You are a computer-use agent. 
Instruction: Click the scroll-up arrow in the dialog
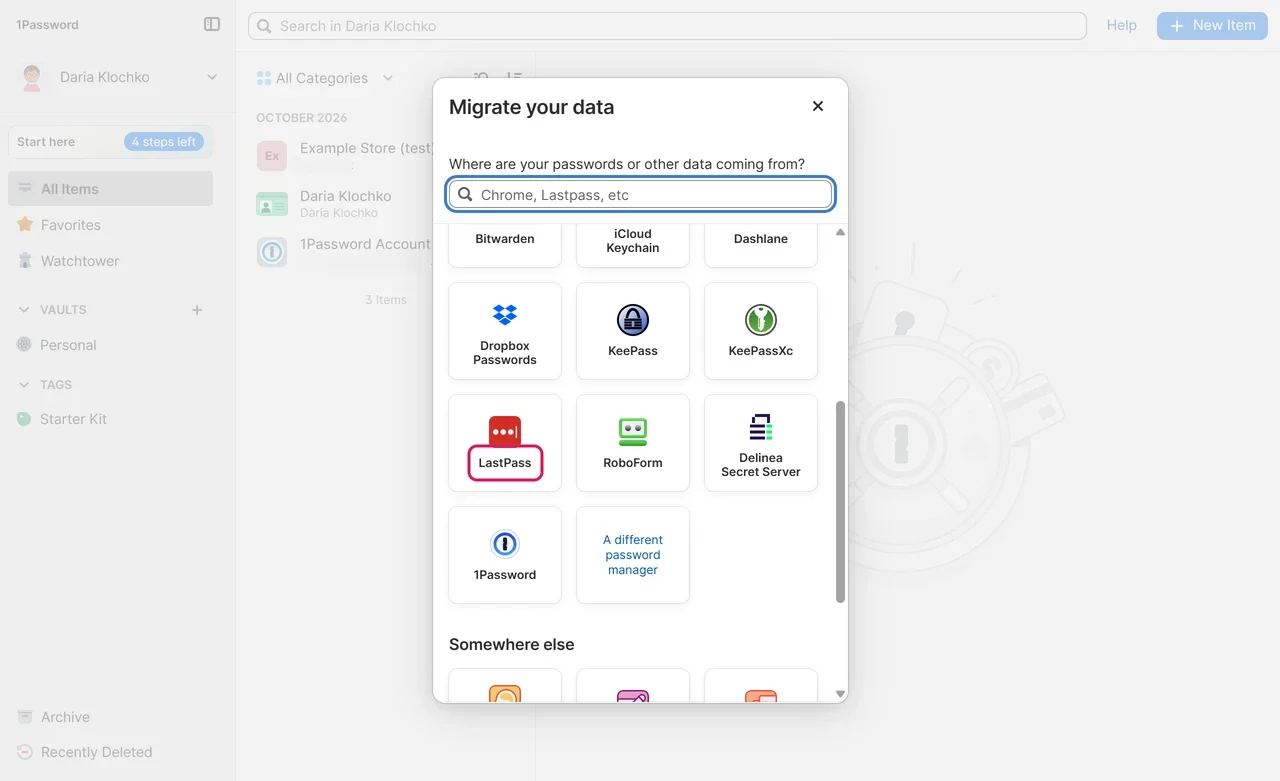840,232
